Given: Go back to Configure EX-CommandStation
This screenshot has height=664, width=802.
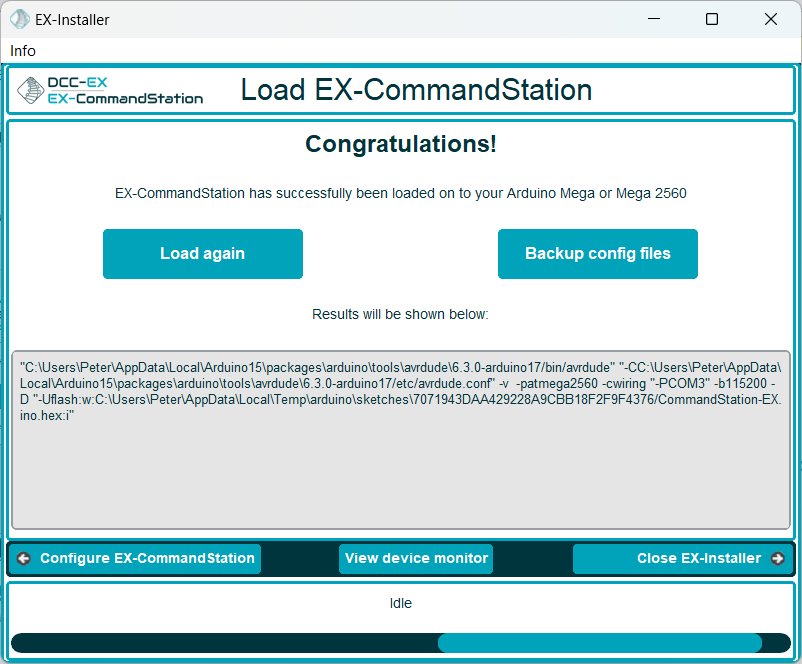Looking at the screenshot, I should click(x=136, y=558).
